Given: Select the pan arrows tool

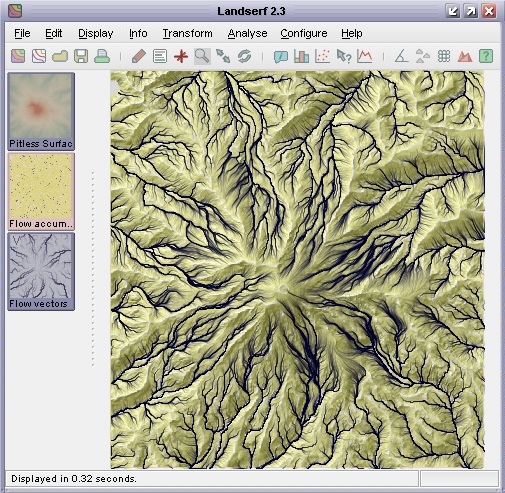Looking at the screenshot, I should pos(223,56).
